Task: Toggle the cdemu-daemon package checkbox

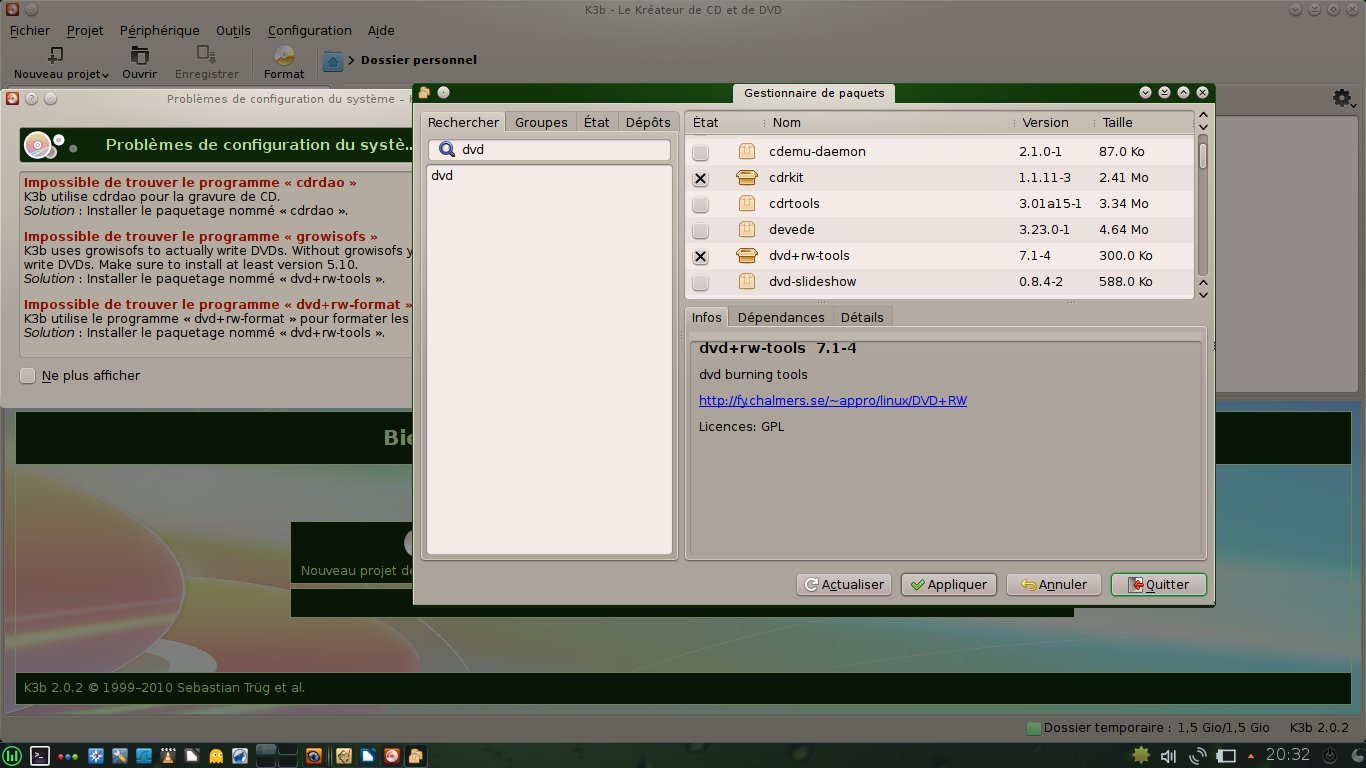Action: click(x=700, y=152)
